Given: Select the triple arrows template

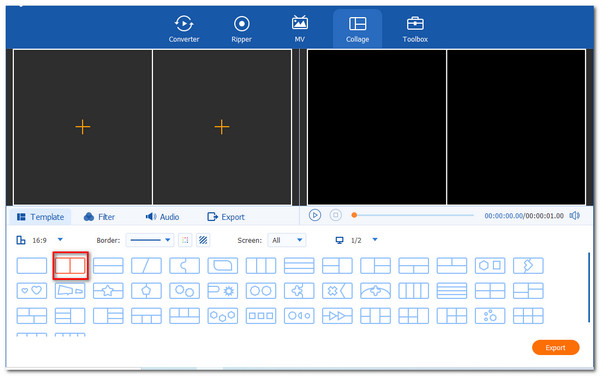Looking at the screenshot, I should pyautogui.click(x=337, y=316).
